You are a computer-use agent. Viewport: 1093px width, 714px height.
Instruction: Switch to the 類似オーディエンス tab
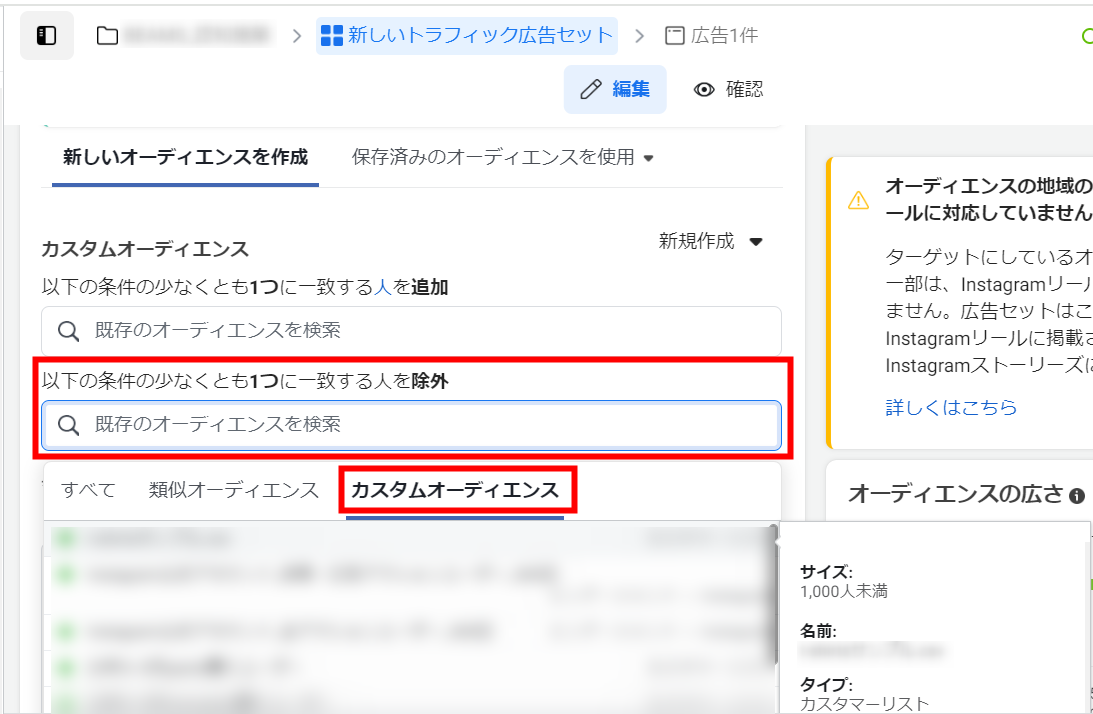(234, 490)
